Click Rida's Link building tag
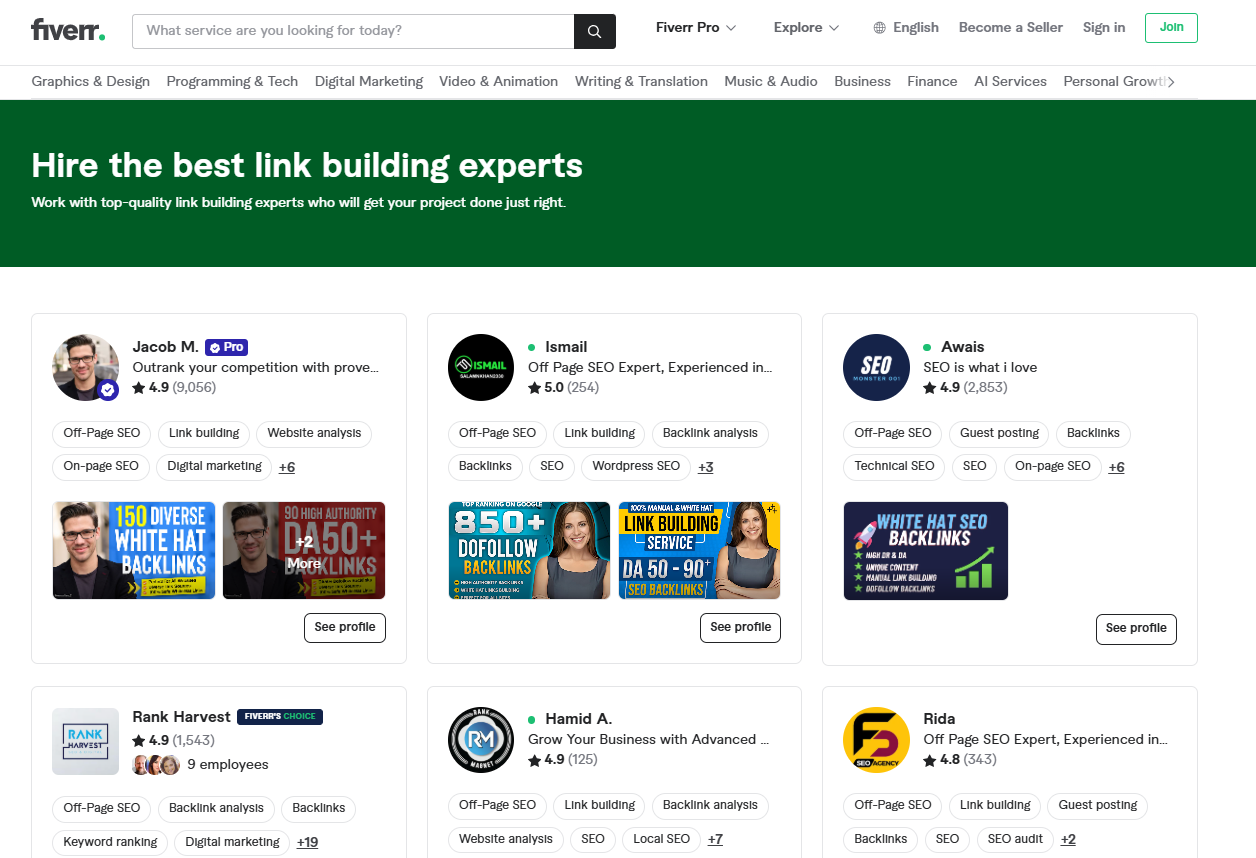This screenshot has width=1256, height=858. click(995, 805)
